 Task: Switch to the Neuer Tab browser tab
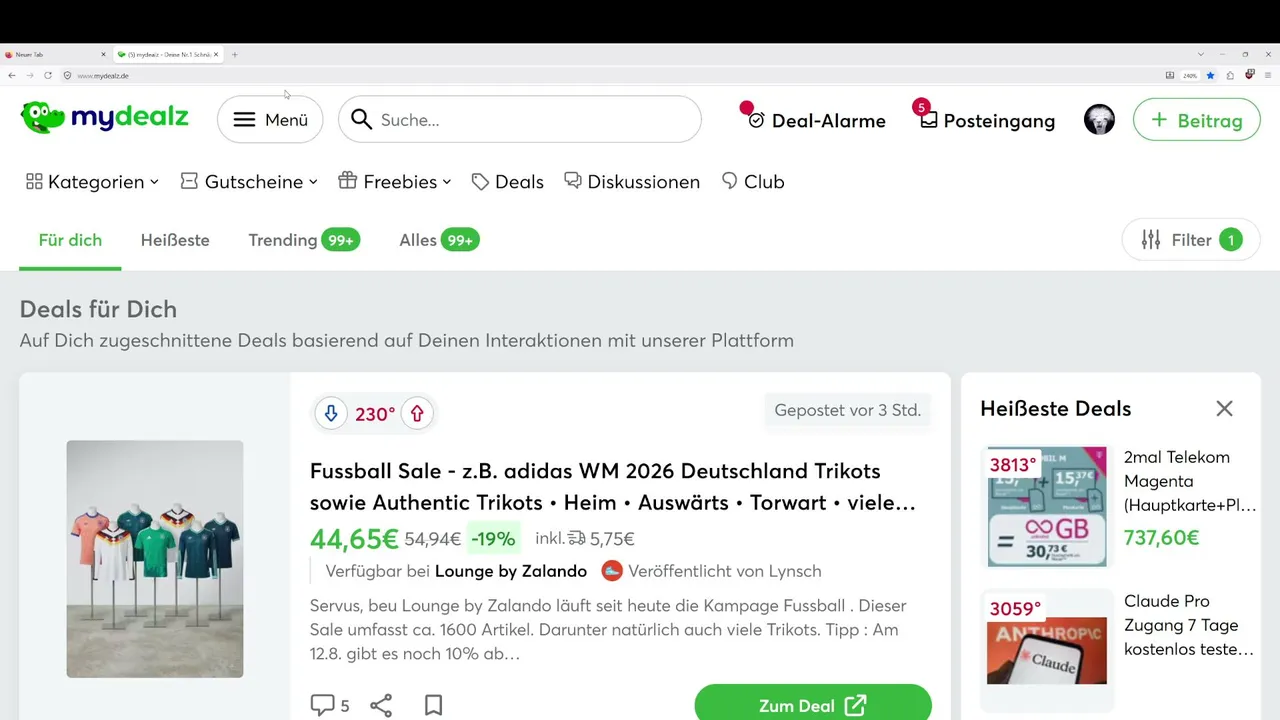[x=55, y=54]
